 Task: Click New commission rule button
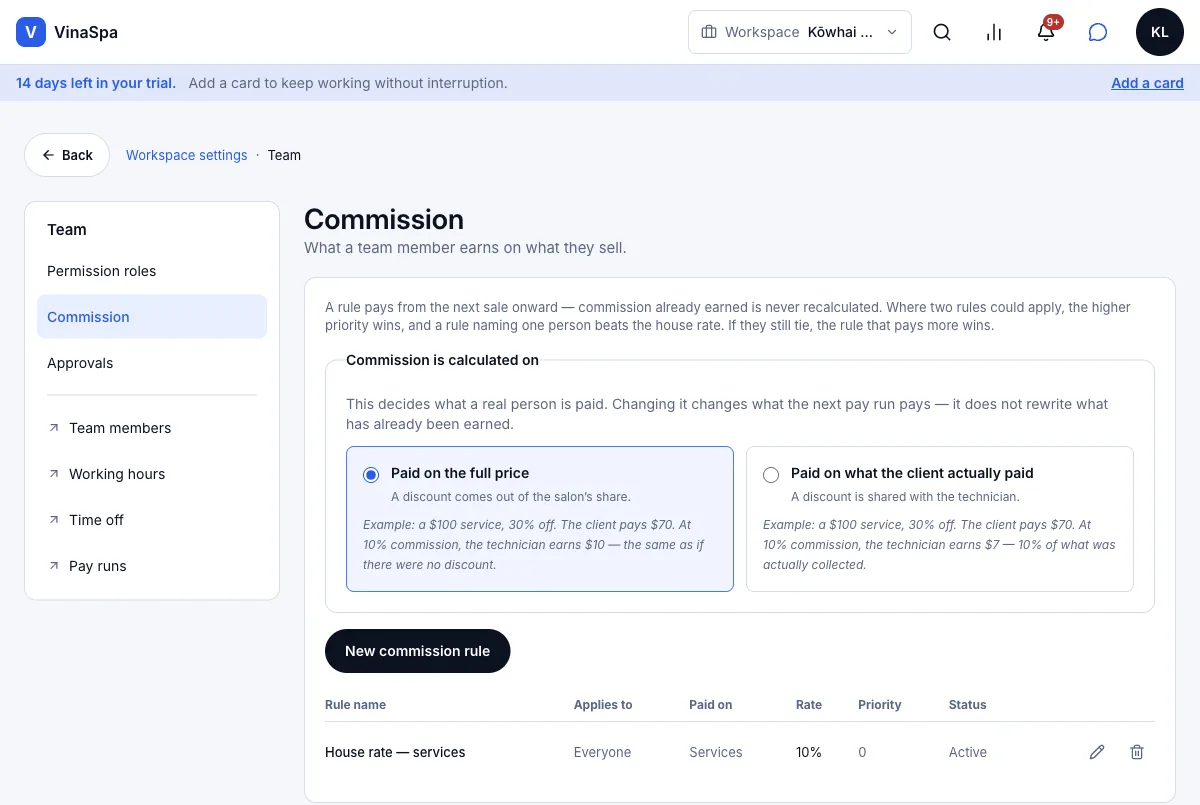pyautogui.click(x=417, y=651)
